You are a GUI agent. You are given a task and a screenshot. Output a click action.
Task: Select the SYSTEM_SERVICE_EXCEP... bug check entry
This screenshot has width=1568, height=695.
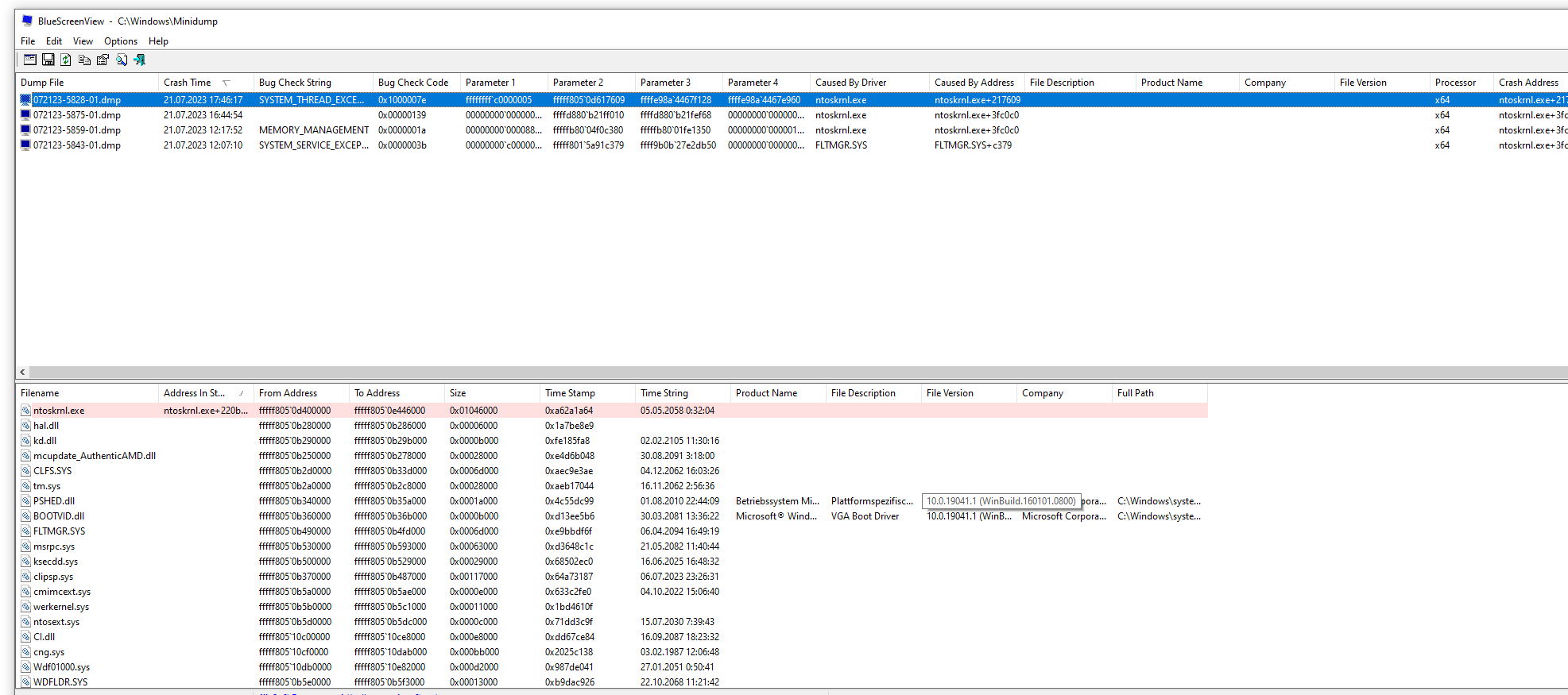314,145
